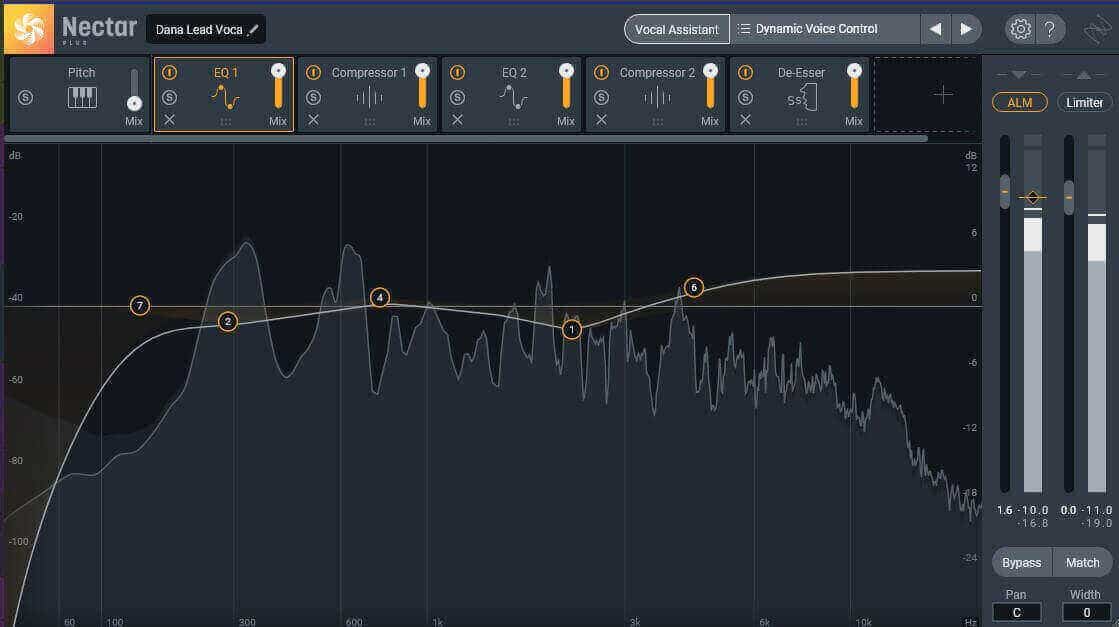Open the De-Esser module icon

point(802,98)
